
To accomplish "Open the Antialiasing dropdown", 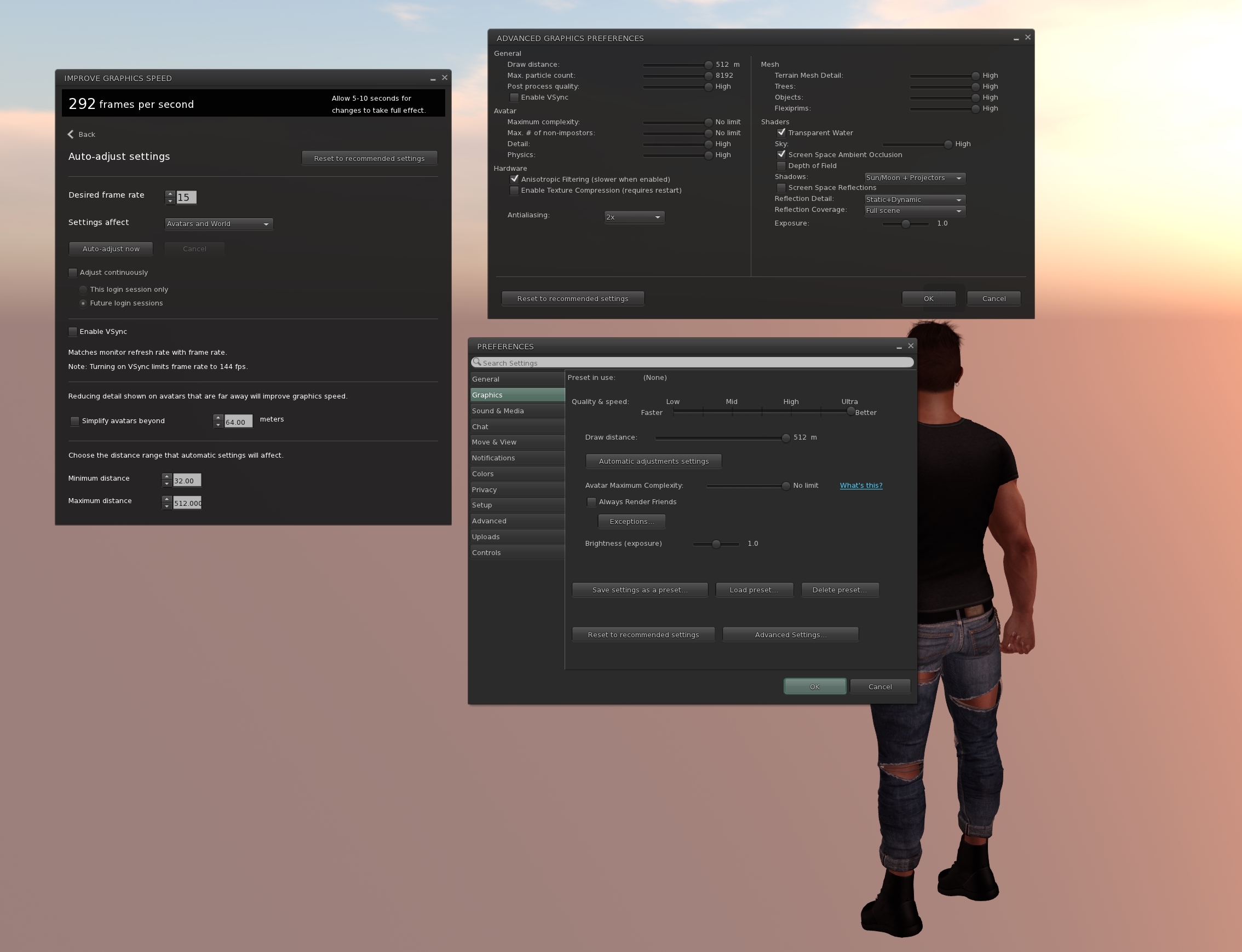I will click(634, 217).
